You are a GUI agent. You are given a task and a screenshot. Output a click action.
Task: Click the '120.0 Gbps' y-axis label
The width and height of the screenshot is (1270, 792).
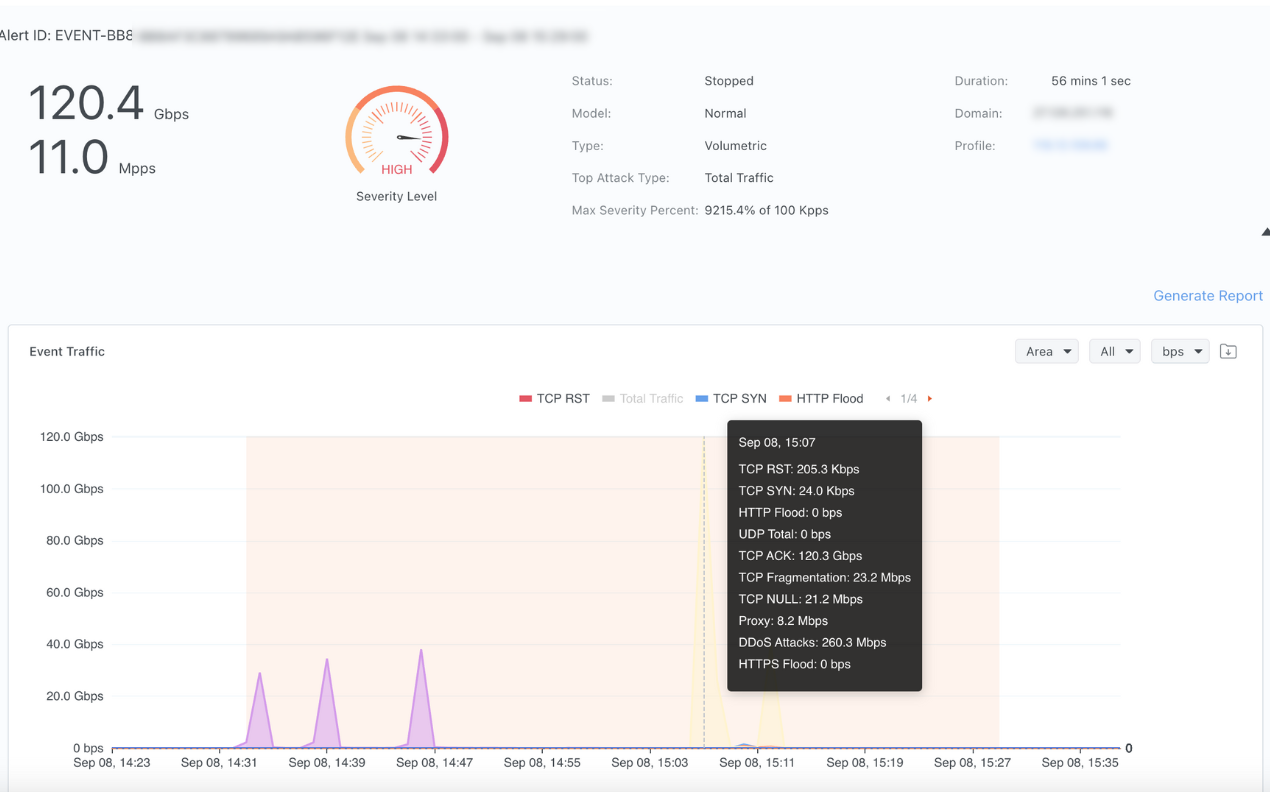(72, 437)
